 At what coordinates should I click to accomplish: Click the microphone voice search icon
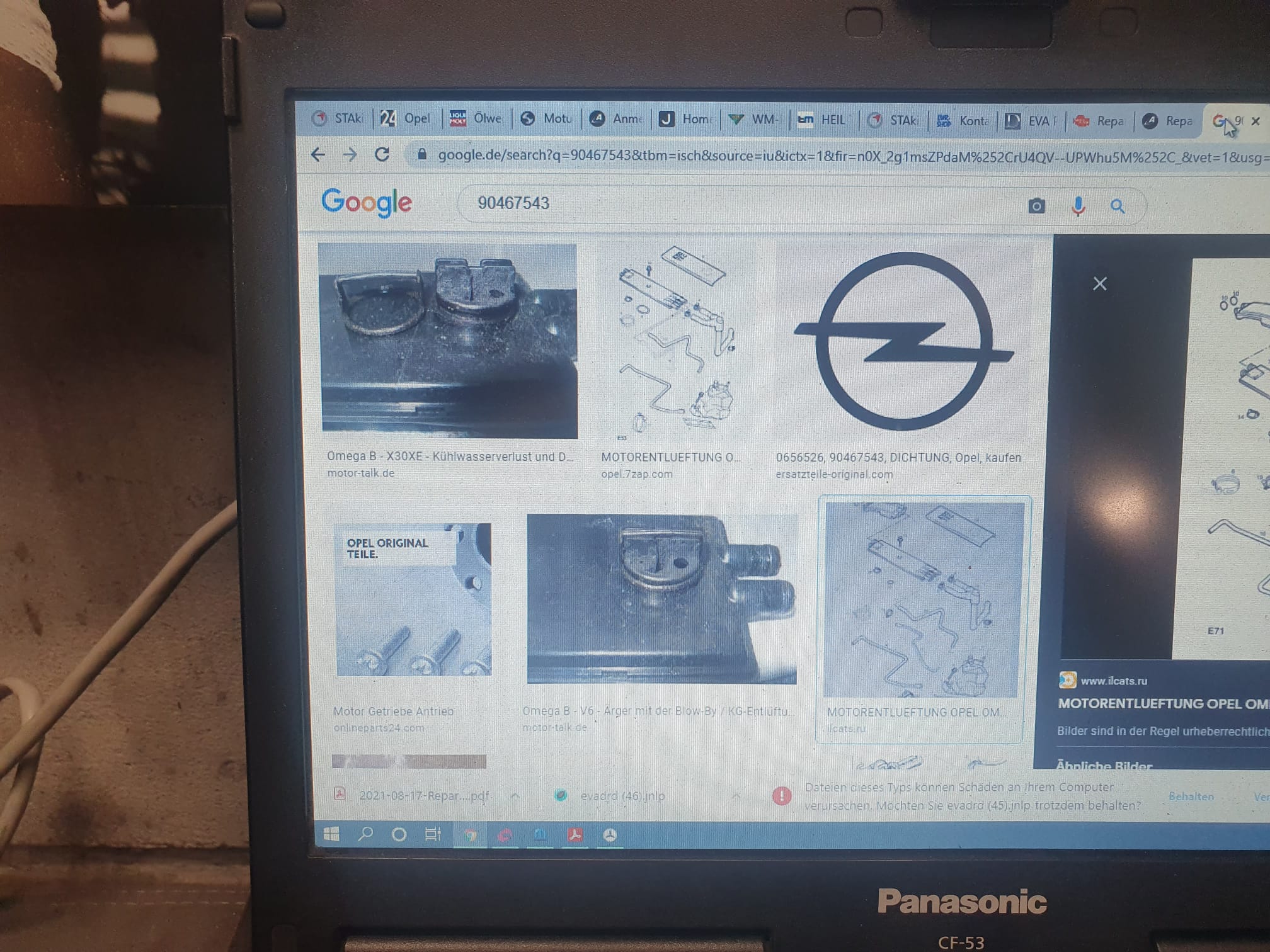(x=1078, y=206)
